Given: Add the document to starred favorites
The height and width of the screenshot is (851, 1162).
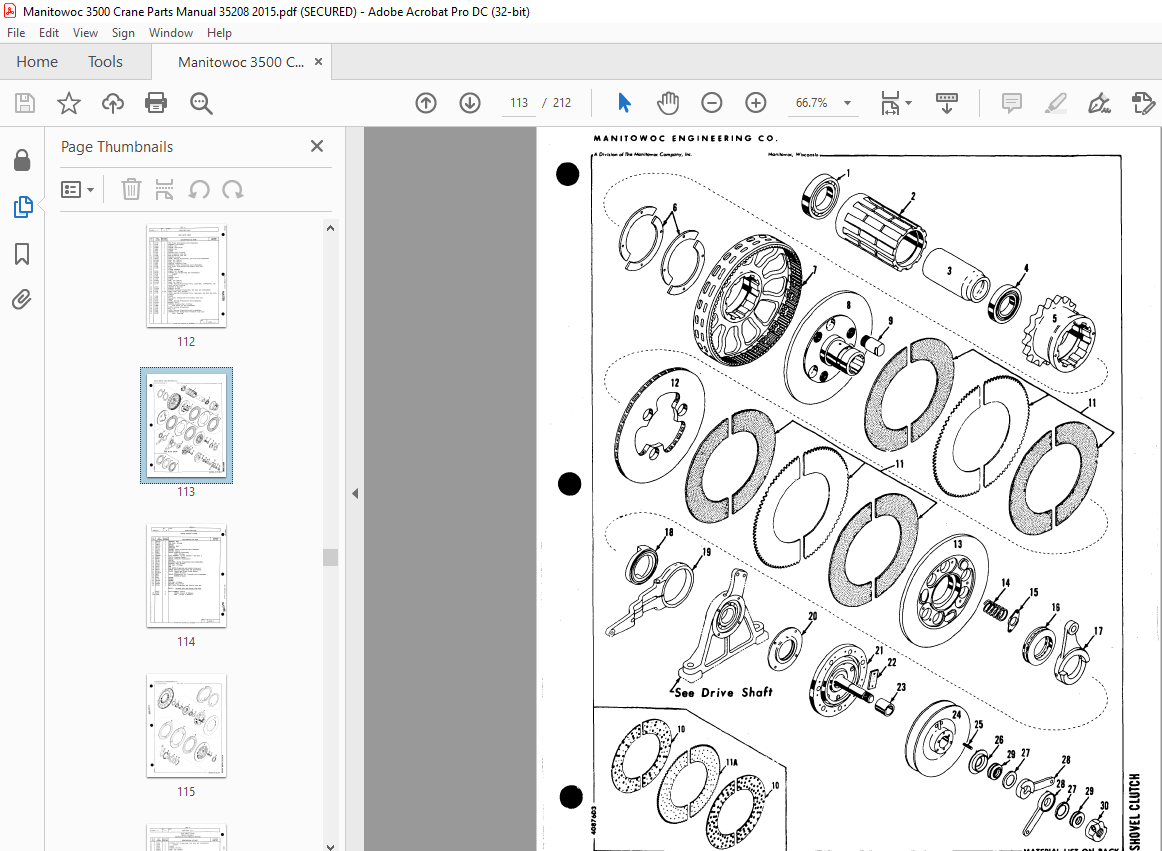Looking at the screenshot, I should 69,103.
